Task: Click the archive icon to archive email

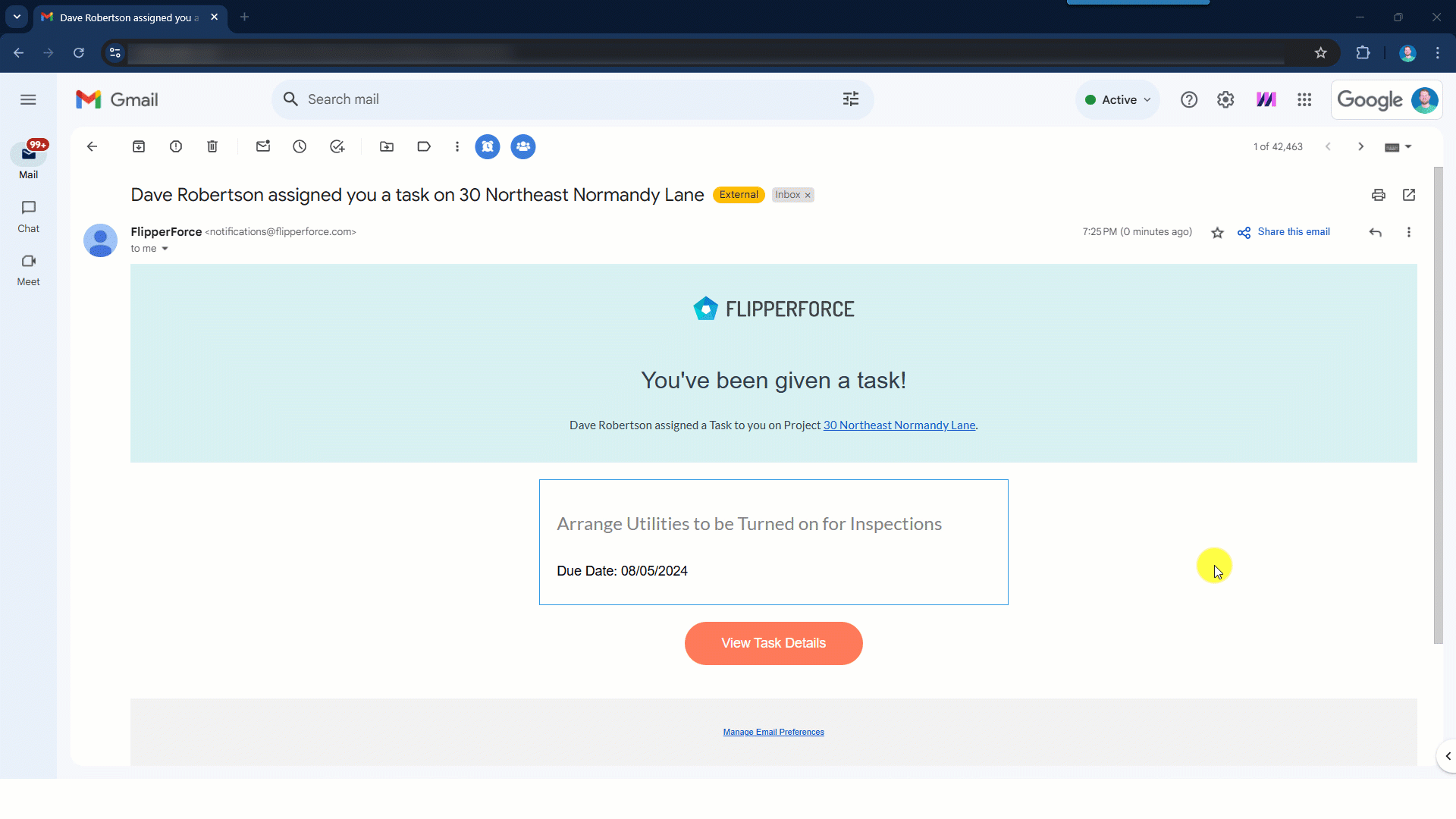Action: click(139, 147)
